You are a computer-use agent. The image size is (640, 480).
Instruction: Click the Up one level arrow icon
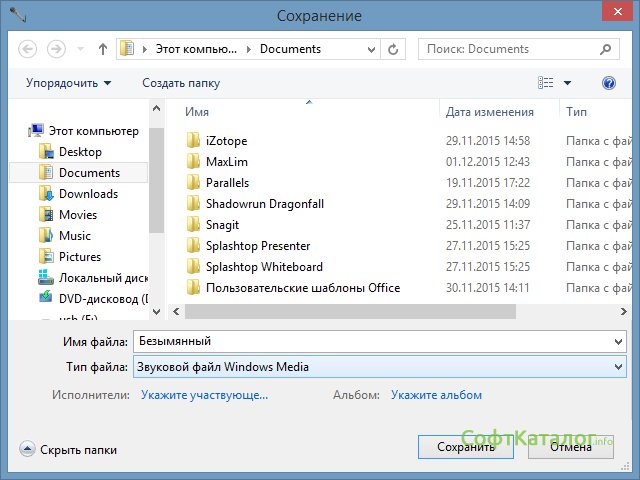coord(103,48)
